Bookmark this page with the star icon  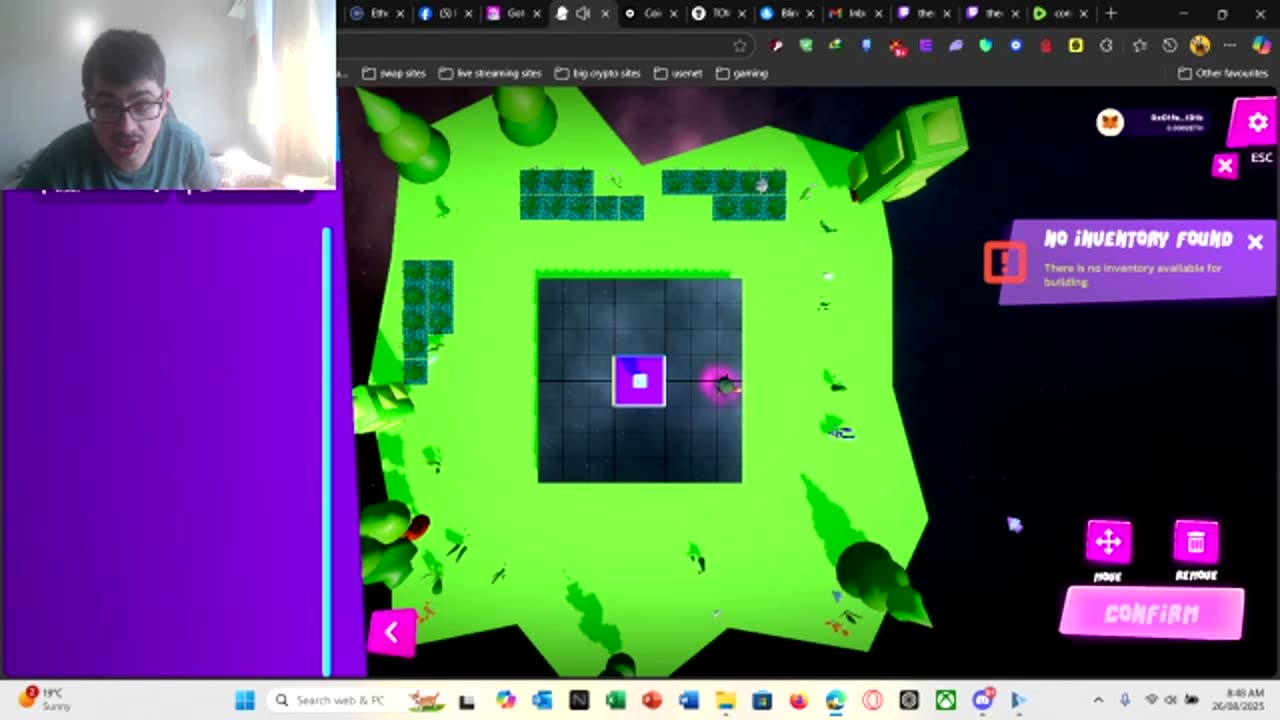tap(740, 45)
